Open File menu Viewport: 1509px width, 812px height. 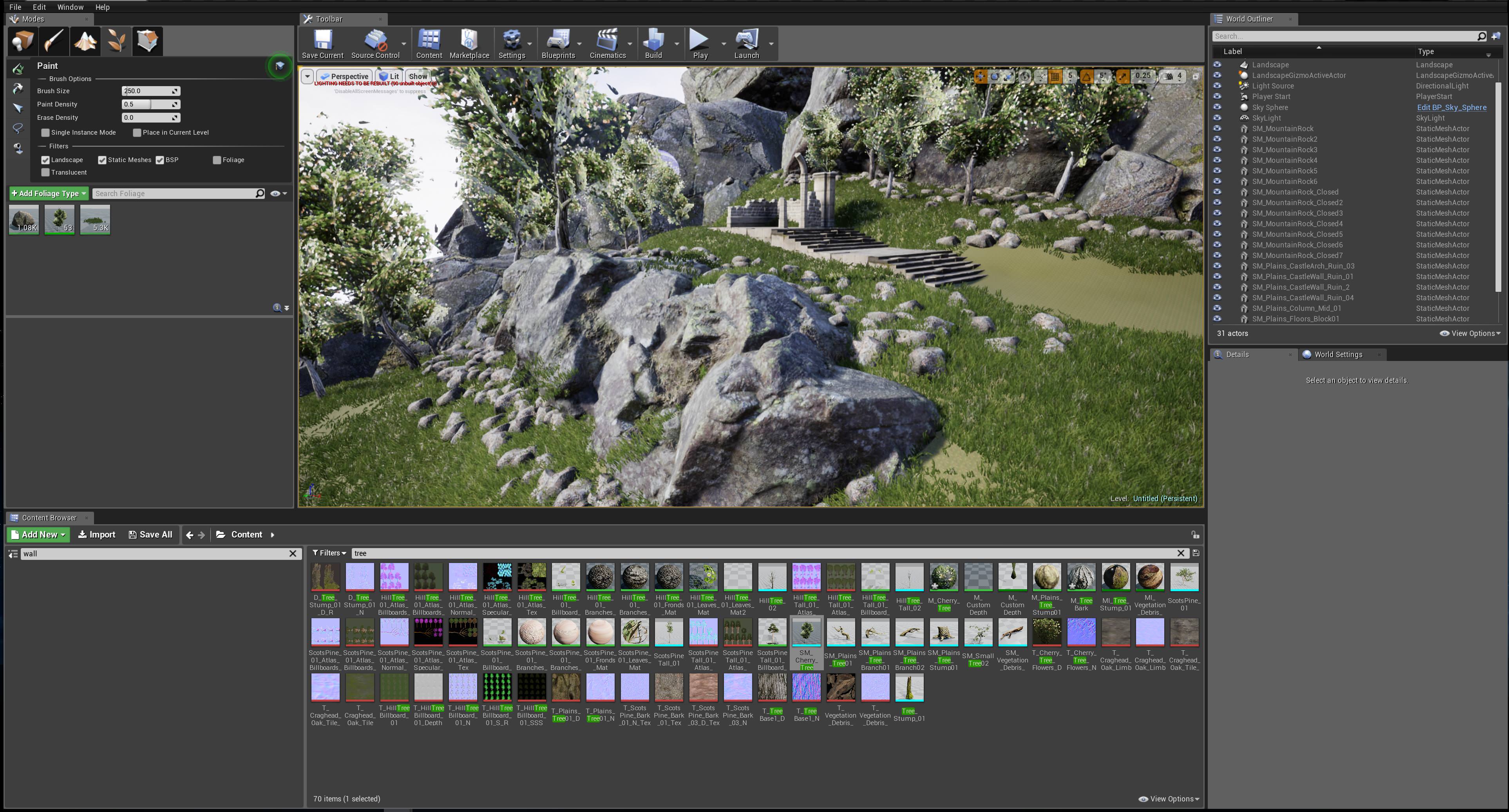[x=15, y=7]
